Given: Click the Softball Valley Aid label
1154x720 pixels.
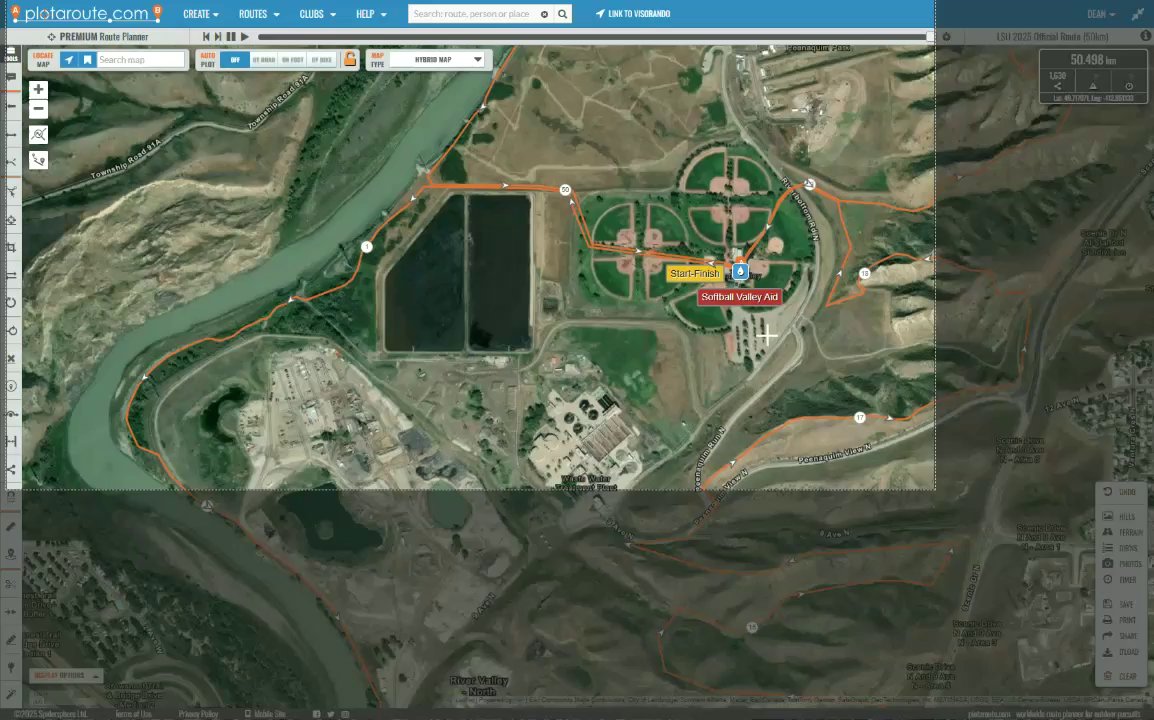Looking at the screenshot, I should click(x=739, y=297).
